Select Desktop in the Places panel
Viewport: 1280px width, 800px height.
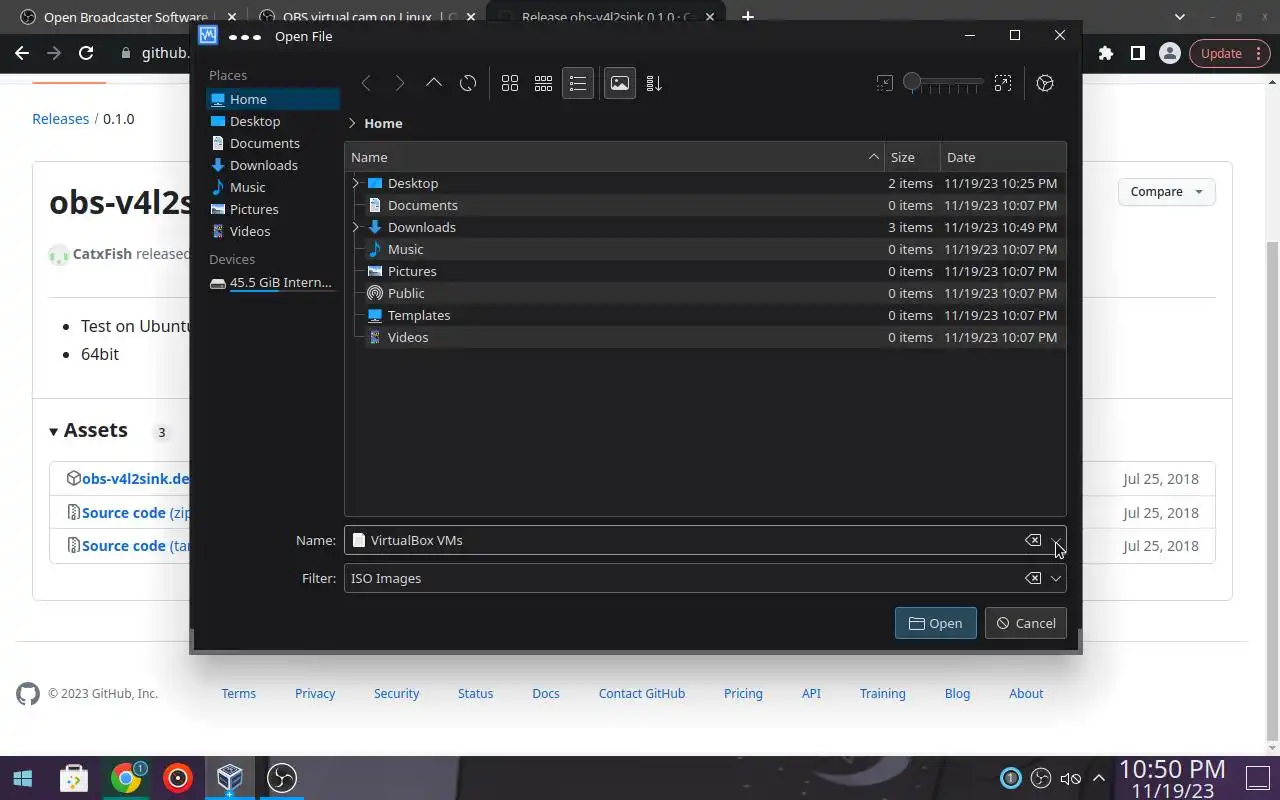click(273, 121)
